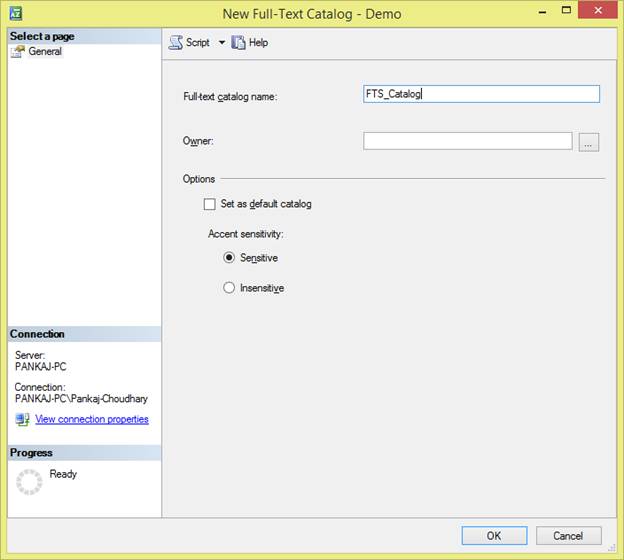Click the Cancel button
This screenshot has height=560, width=624.
[568, 536]
